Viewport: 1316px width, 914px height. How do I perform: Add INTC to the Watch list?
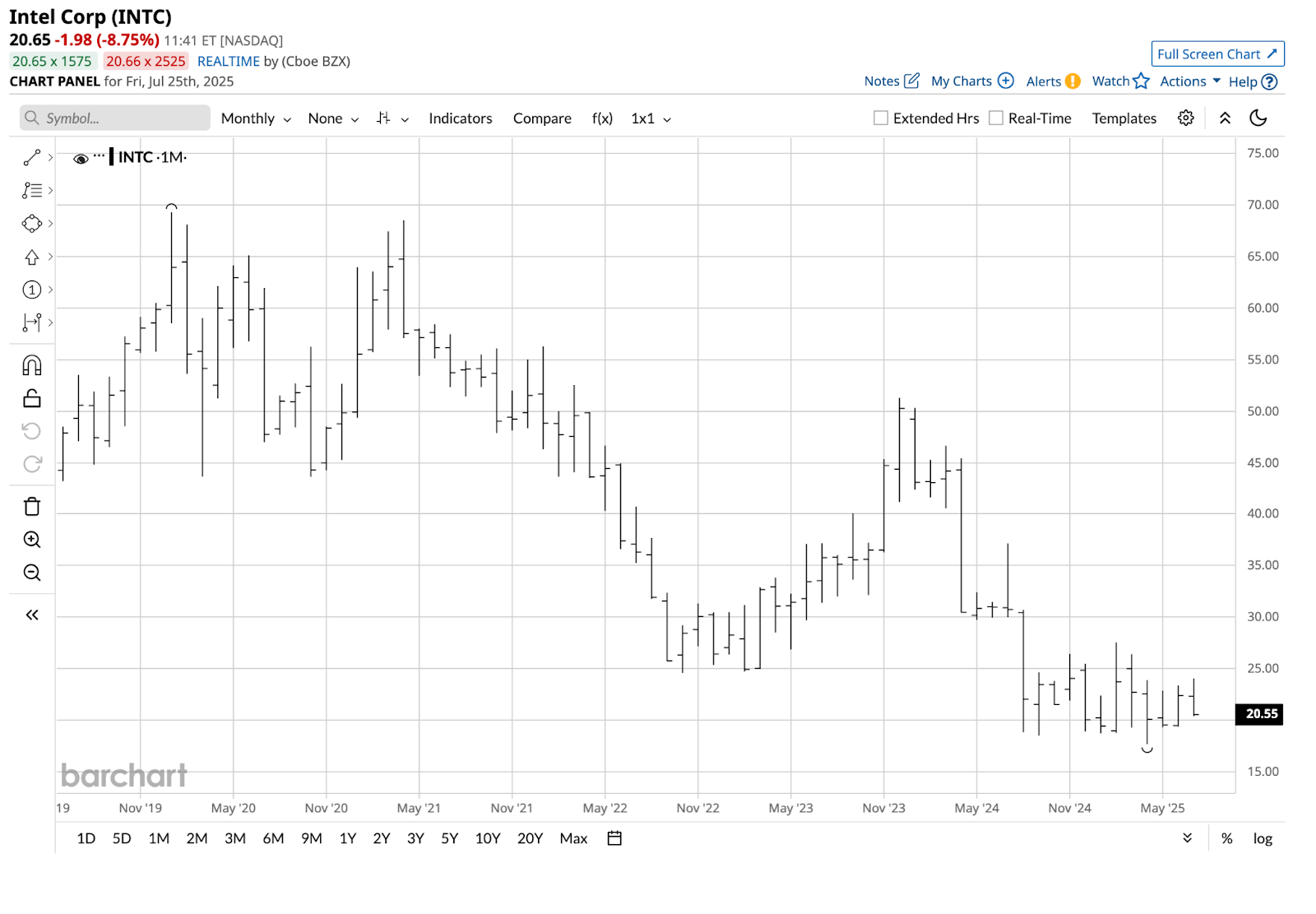[1120, 81]
